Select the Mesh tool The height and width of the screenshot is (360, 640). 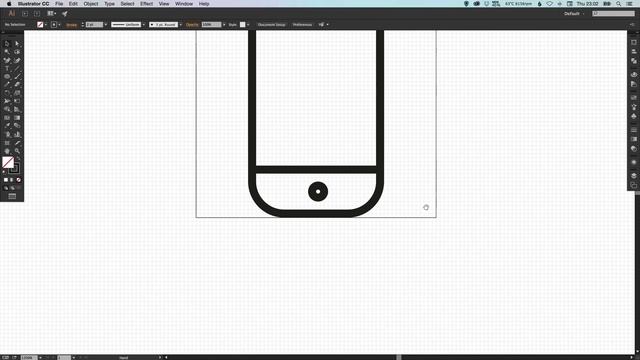click(7, 118)
